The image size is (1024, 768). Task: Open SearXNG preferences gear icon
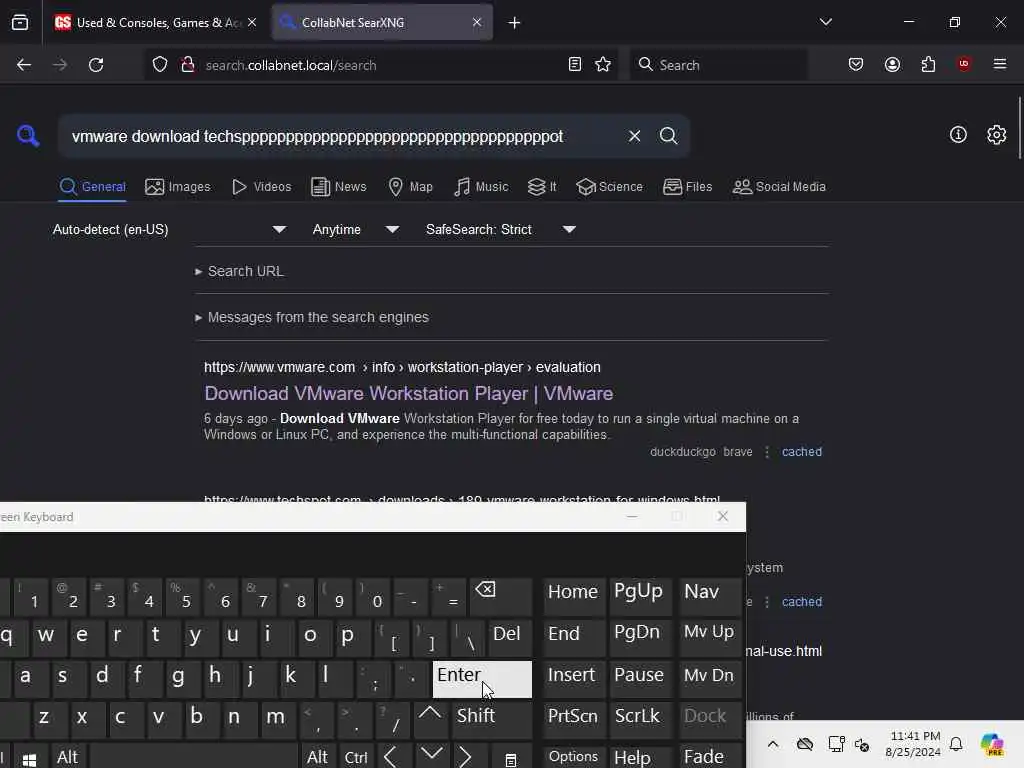(997, 135)
